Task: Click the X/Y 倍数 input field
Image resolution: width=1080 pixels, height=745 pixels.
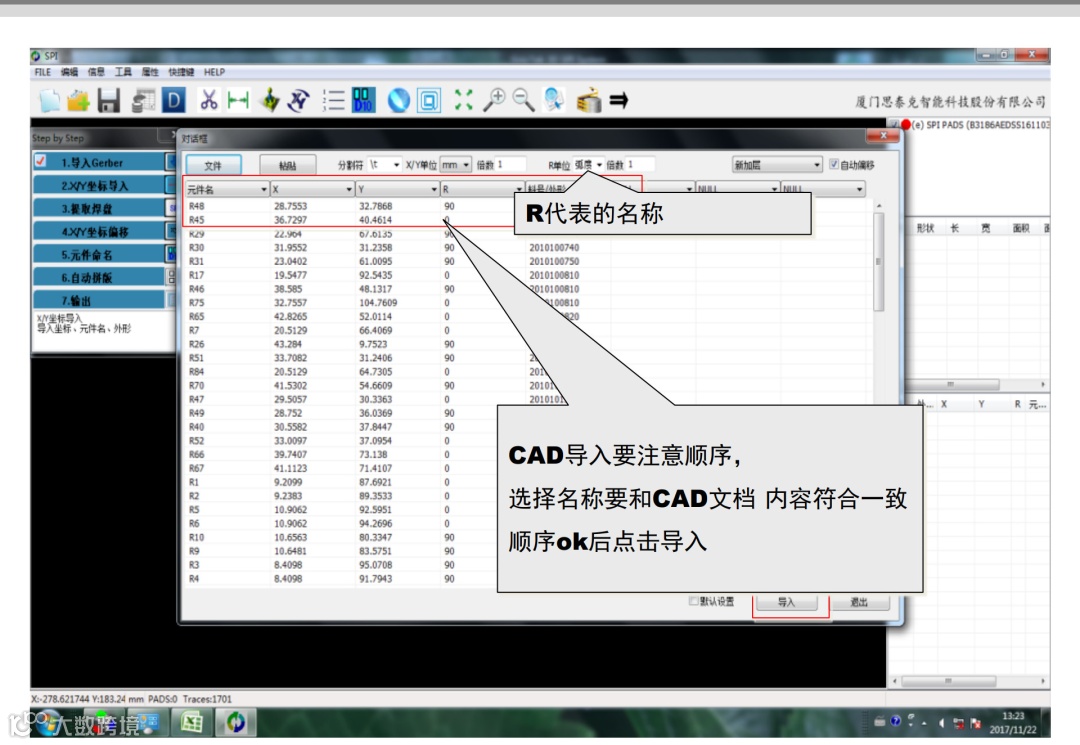Action: pyautogui.click(x=511, y=165)
